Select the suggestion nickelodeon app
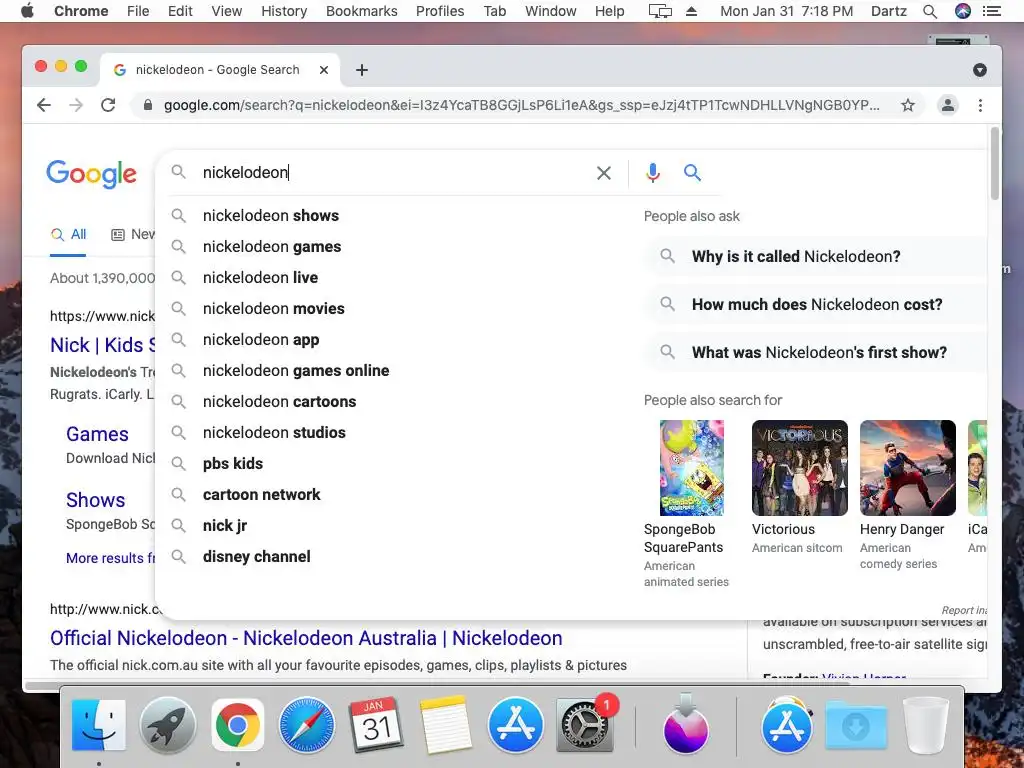The width and height of the screenshot is (1024, 768). (261, 340)
